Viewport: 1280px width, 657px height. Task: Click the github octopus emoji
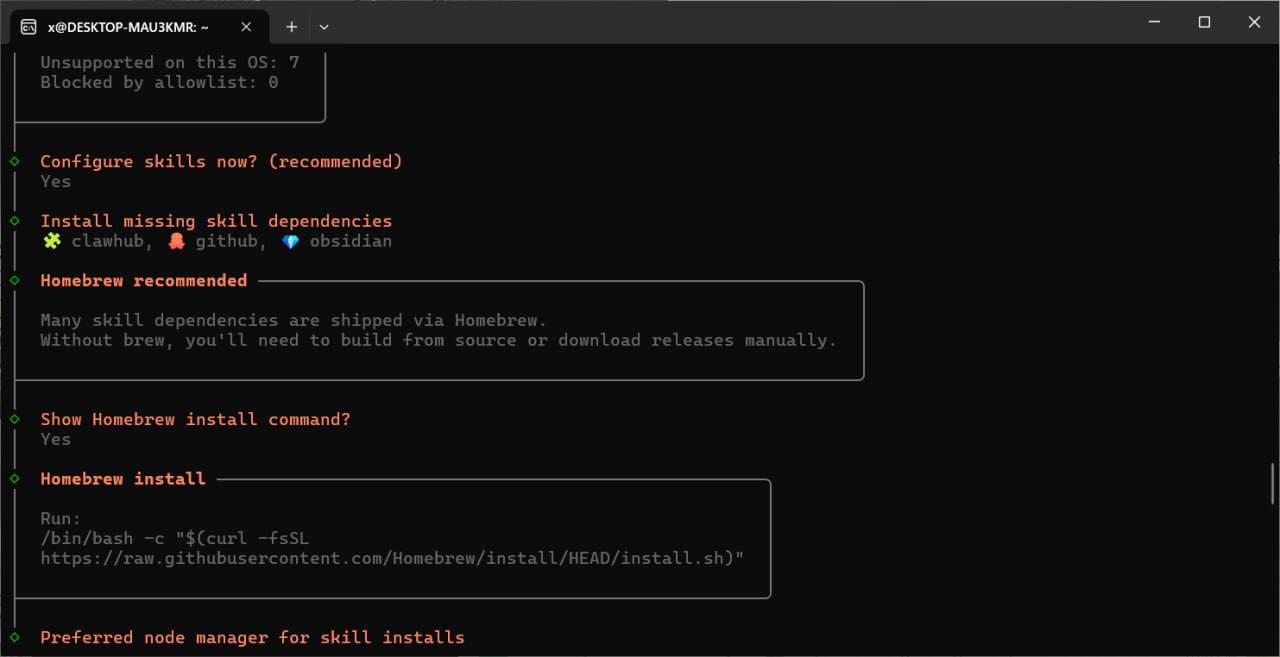pyautogui.click(x=176, y=241)
